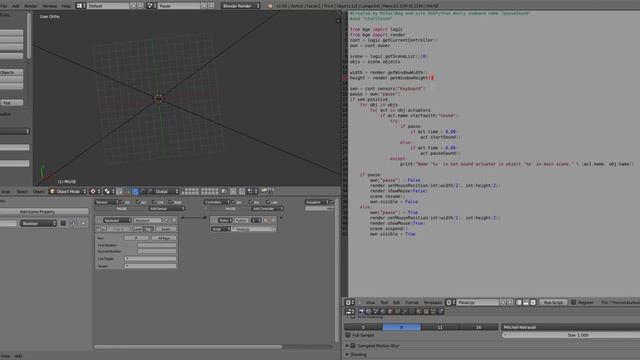
Task: Select the translate manipulator icon
Action: pos(136,191)
